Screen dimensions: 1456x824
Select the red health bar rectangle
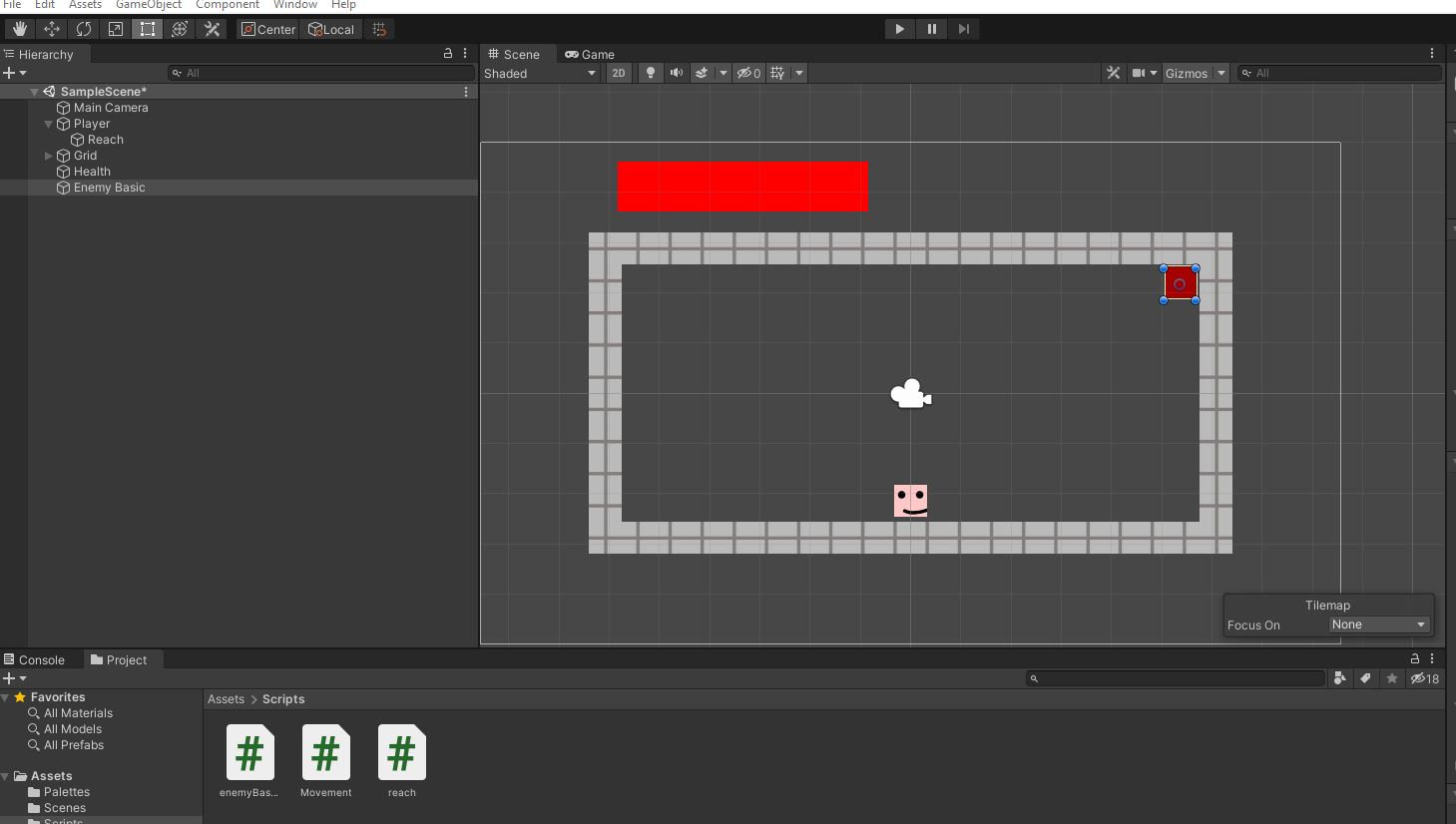[742, 187]
